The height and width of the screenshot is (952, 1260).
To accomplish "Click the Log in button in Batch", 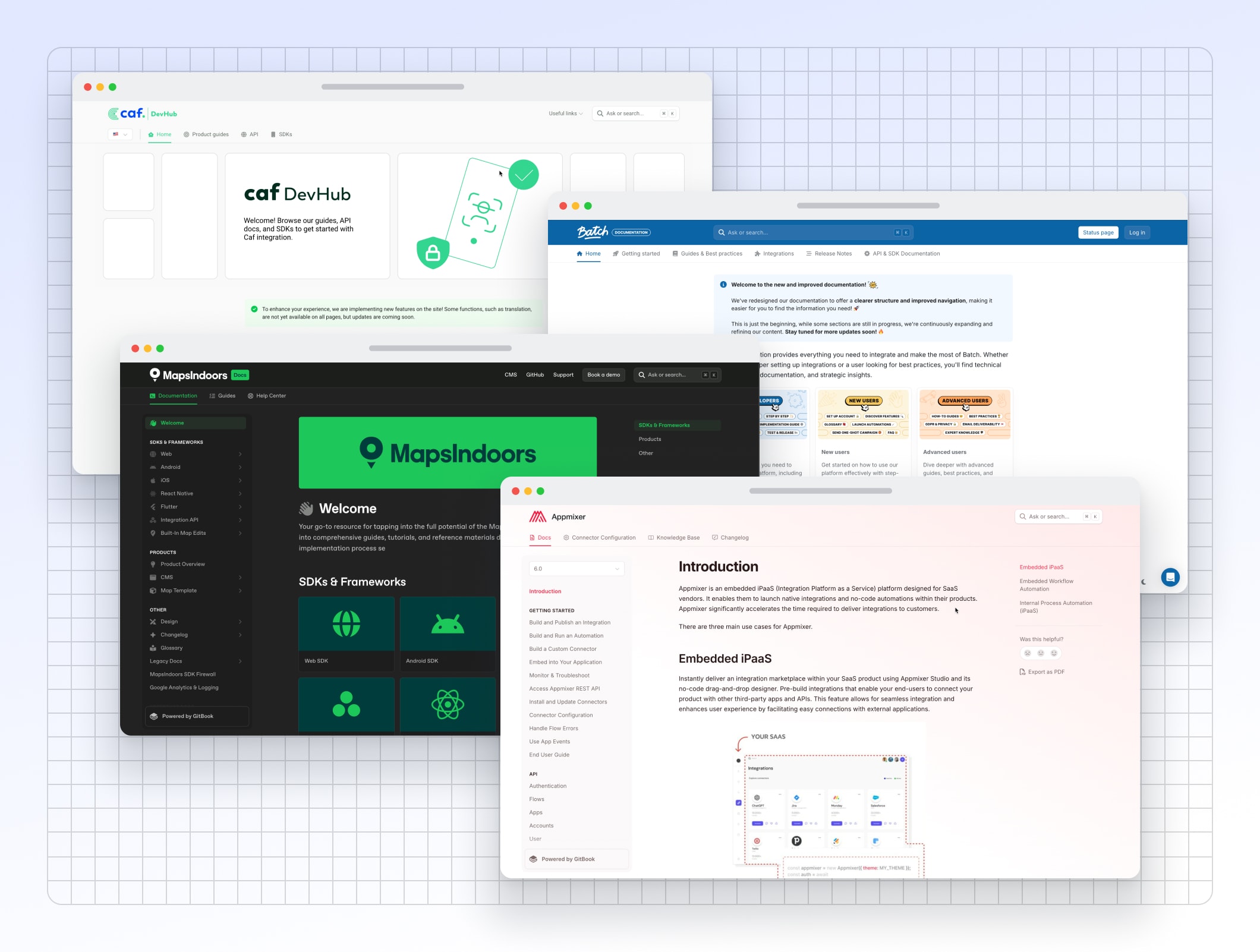I will coord(1137,232).
